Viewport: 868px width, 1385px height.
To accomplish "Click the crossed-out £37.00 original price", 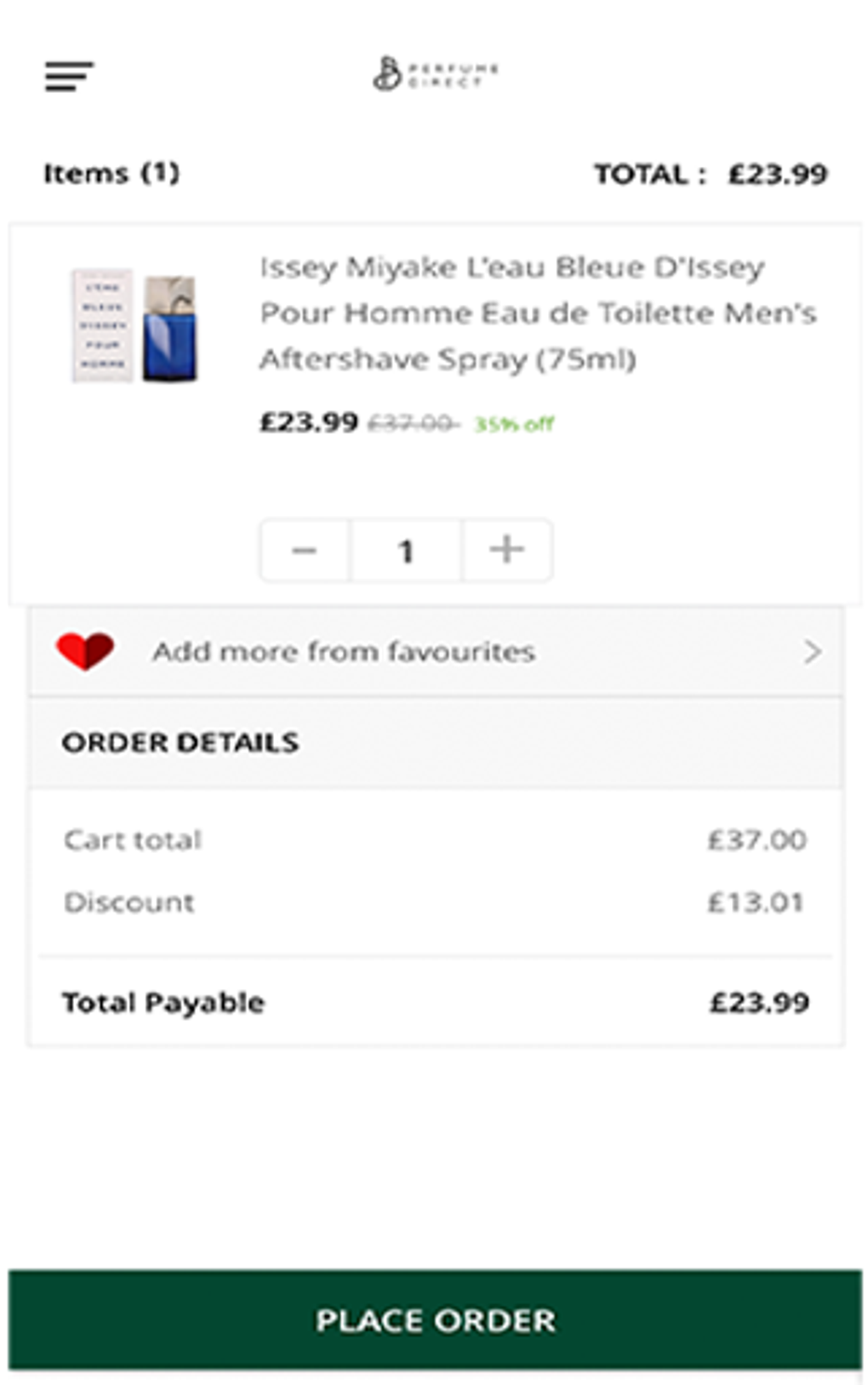I will [412, 423].
